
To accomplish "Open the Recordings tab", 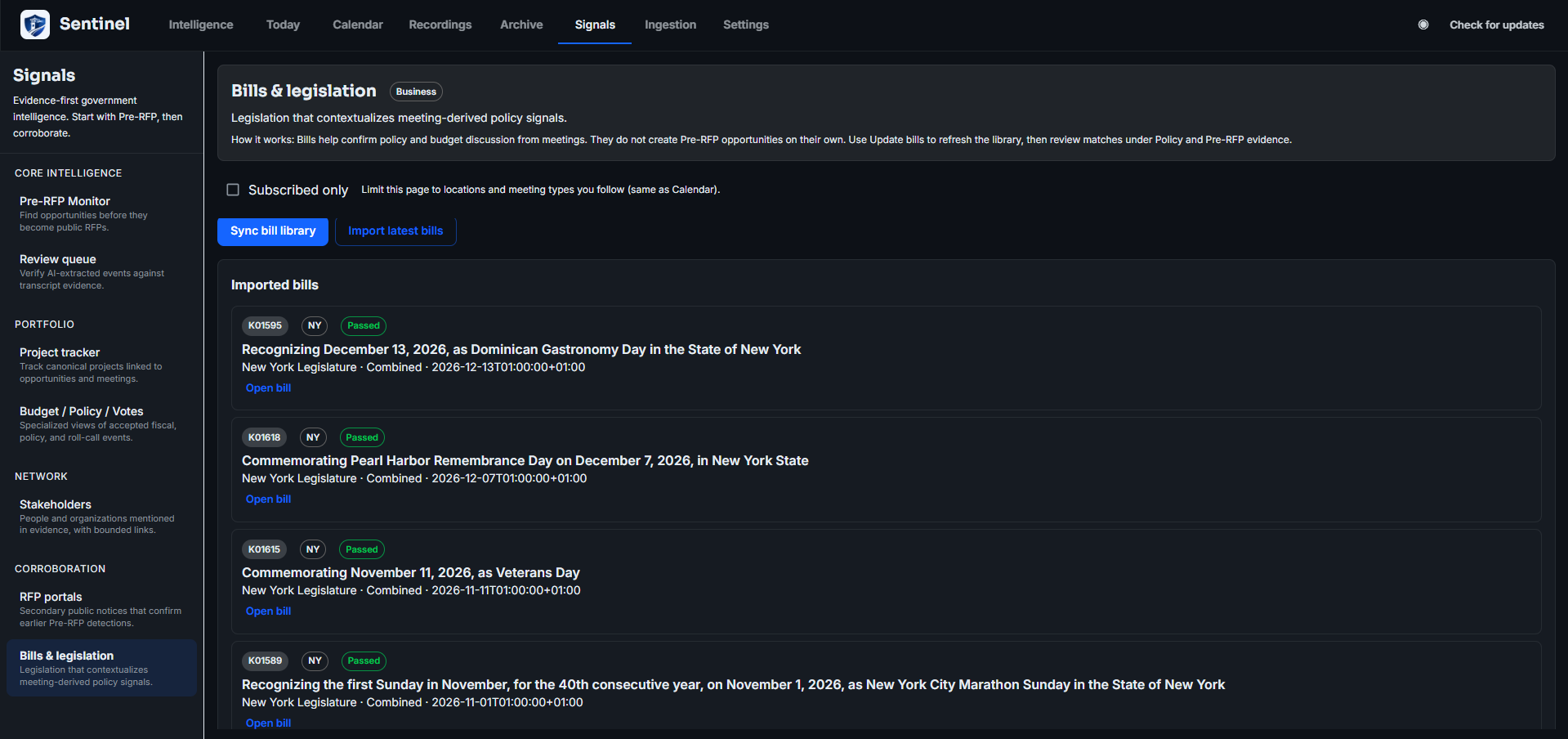I will click(x=440, y=25).
